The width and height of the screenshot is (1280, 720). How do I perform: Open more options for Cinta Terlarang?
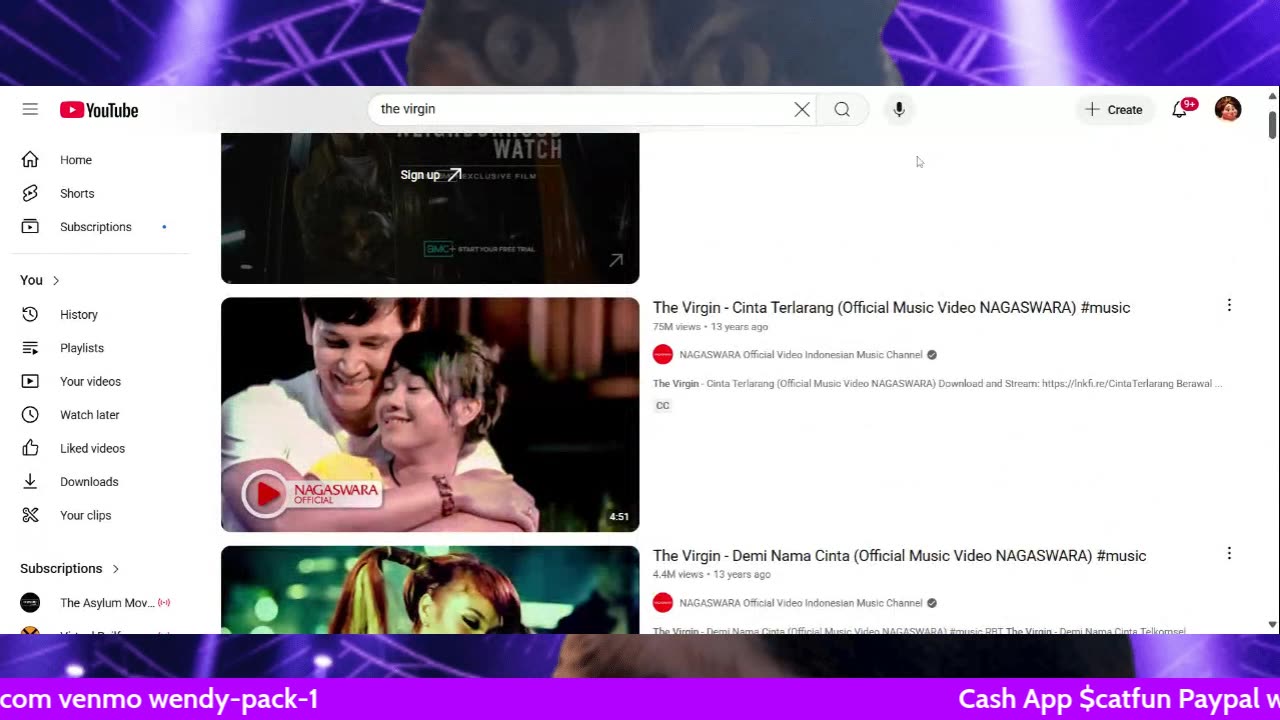tap(1229, 306)
